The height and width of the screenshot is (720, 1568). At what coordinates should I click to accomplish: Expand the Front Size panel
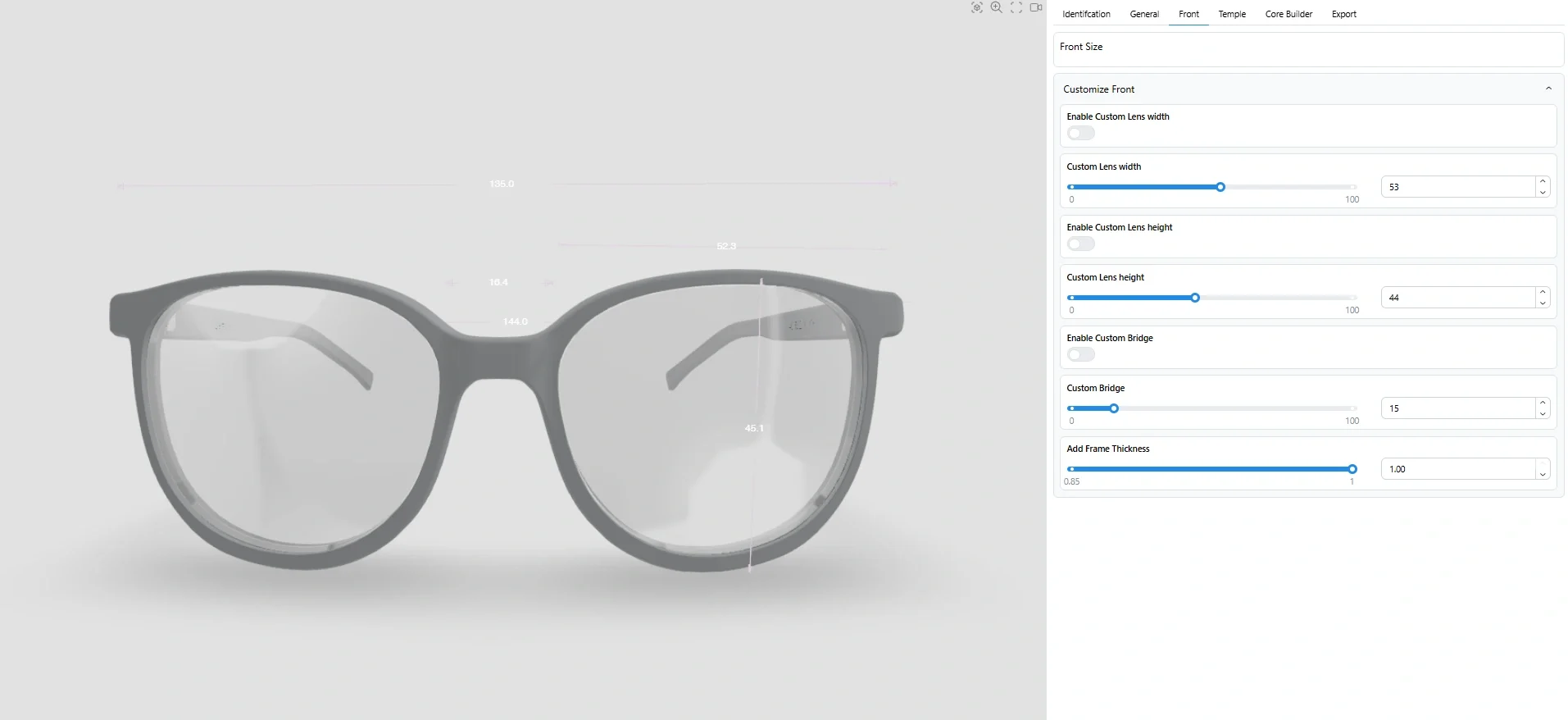[x=1308, y=49]
